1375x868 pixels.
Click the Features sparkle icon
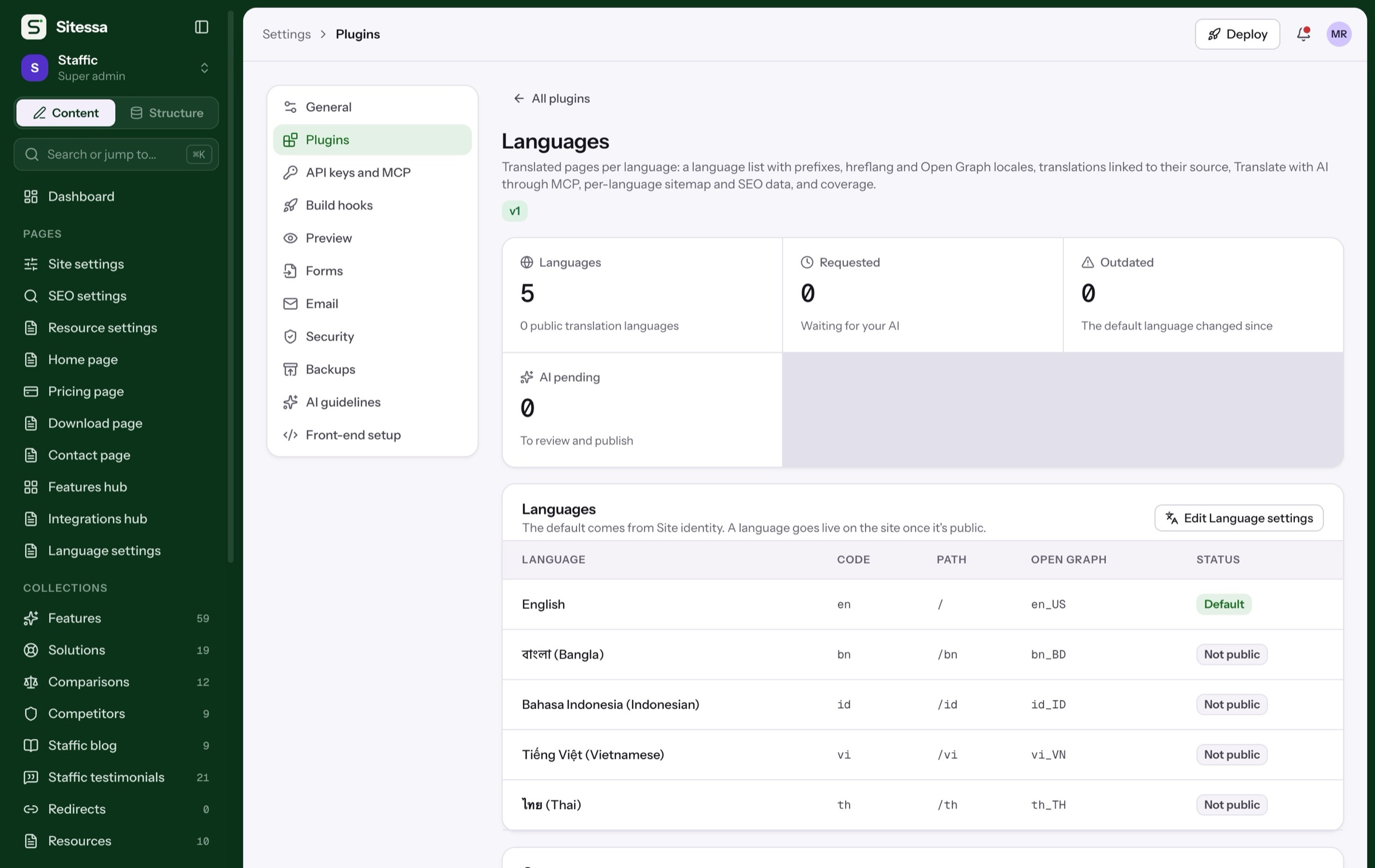31,618
